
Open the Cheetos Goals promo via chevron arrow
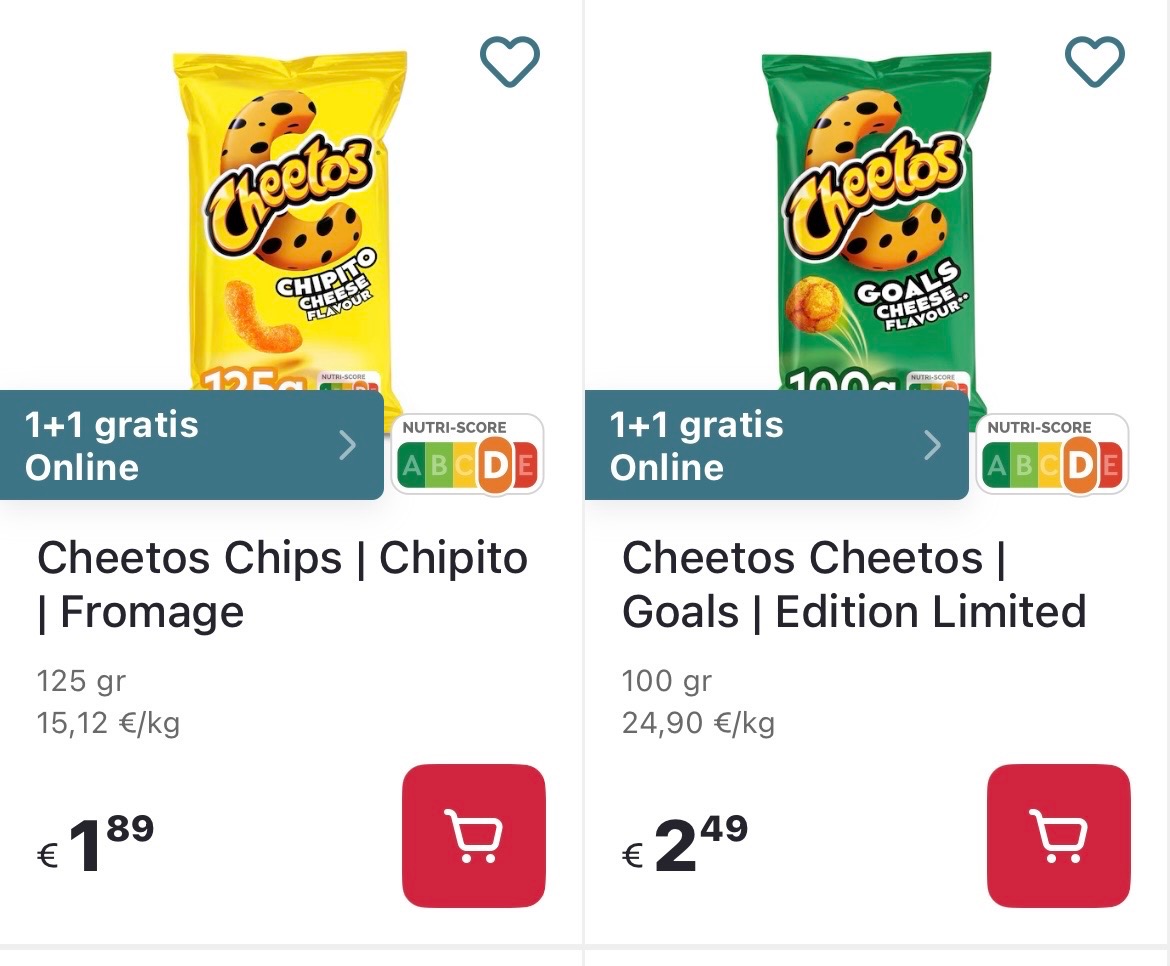click(932, 445)
